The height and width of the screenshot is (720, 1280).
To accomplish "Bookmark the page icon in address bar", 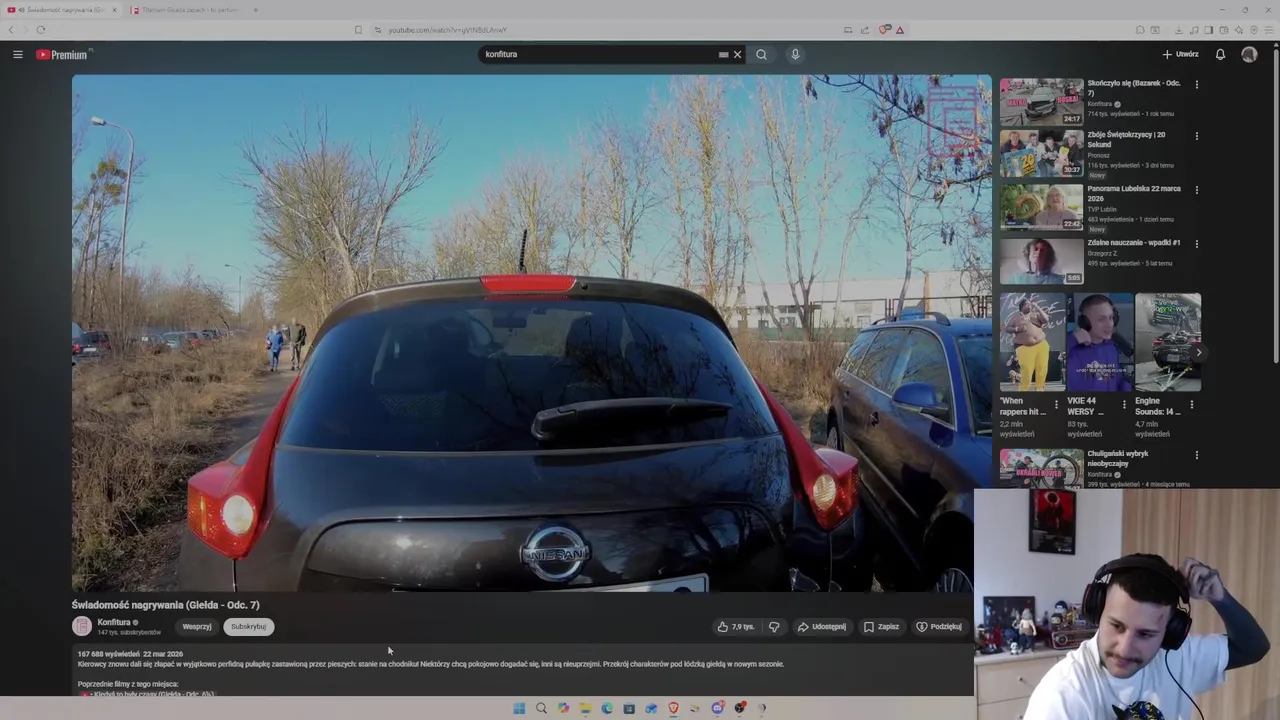I will point(358,30).
